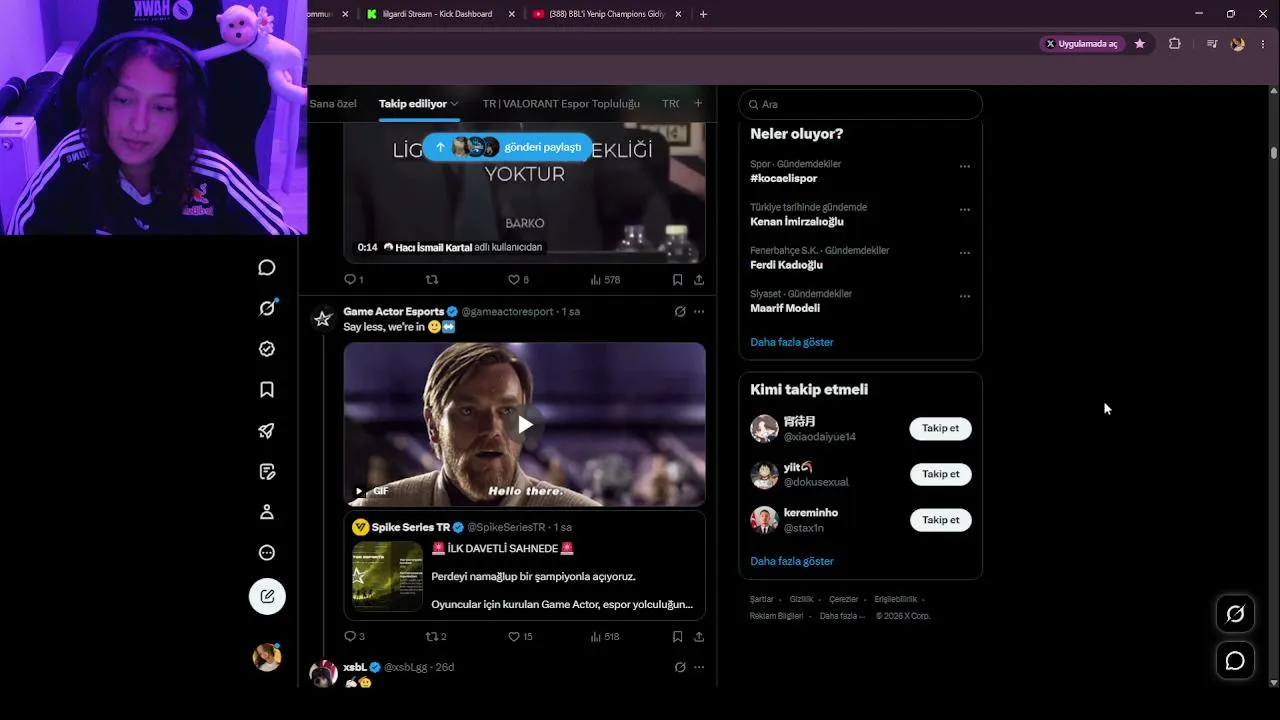Open the 'Gizlilik' footer link
This screenshot has height=720, width=1280.
click(x=802, y=599)
